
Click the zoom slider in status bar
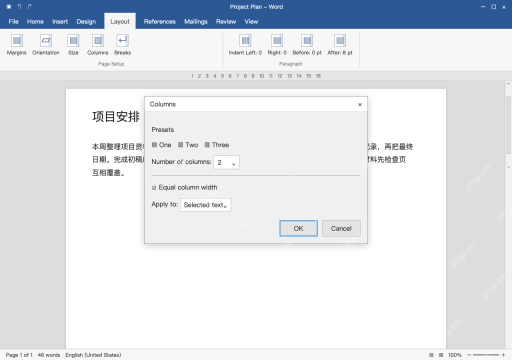[x=486, y=355]
